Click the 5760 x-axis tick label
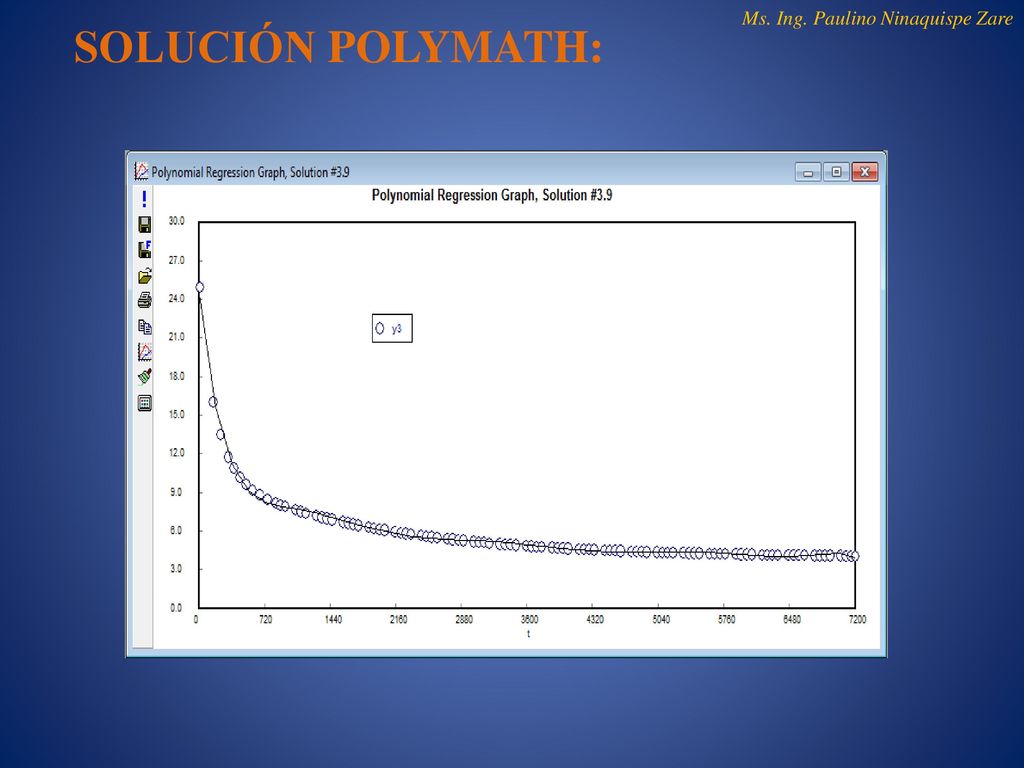Screen dimensions: 1024x768 [x=726, y=619]
